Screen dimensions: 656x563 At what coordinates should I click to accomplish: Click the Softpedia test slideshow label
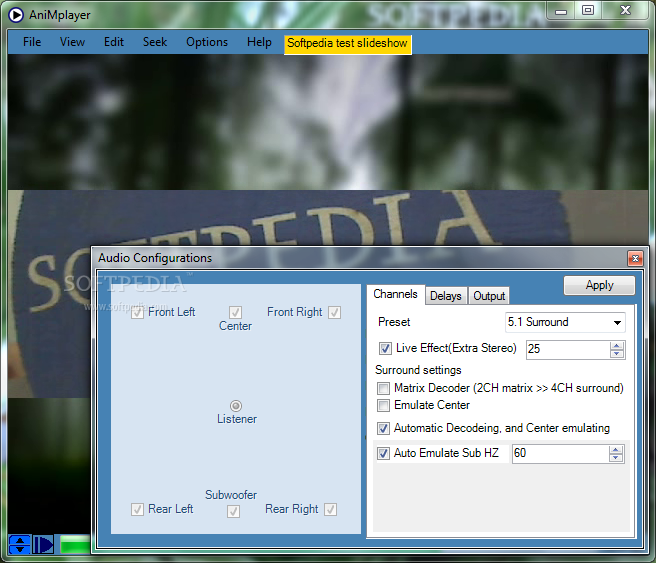pyautogui.click(x=347, y=44)
